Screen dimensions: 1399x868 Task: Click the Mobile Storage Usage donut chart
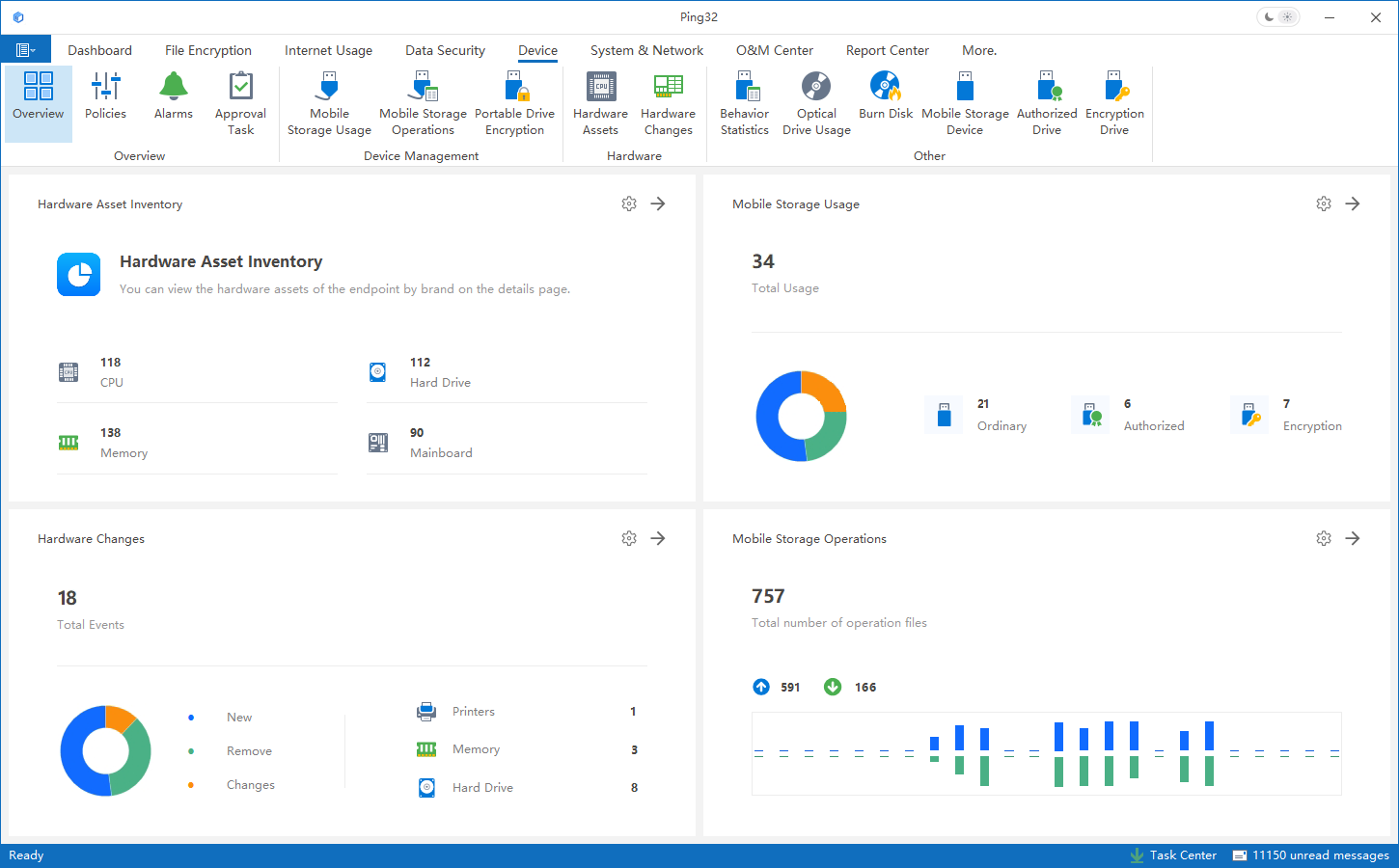tap(801, 417)
